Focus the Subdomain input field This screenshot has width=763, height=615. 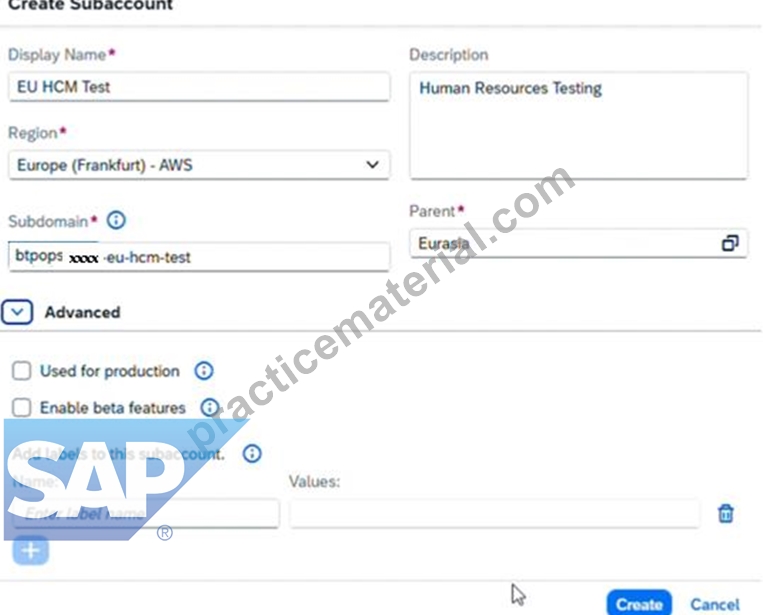point(199,256)
